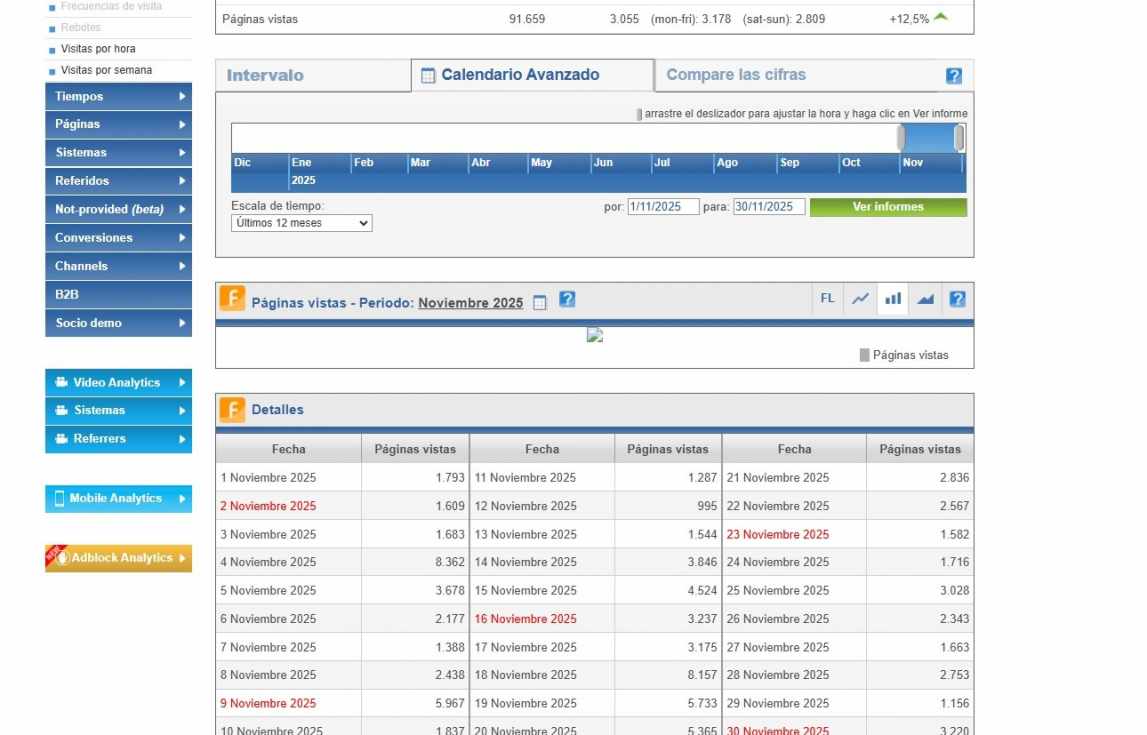Expand the Conversiones sidebar menu

click(118, 238)
